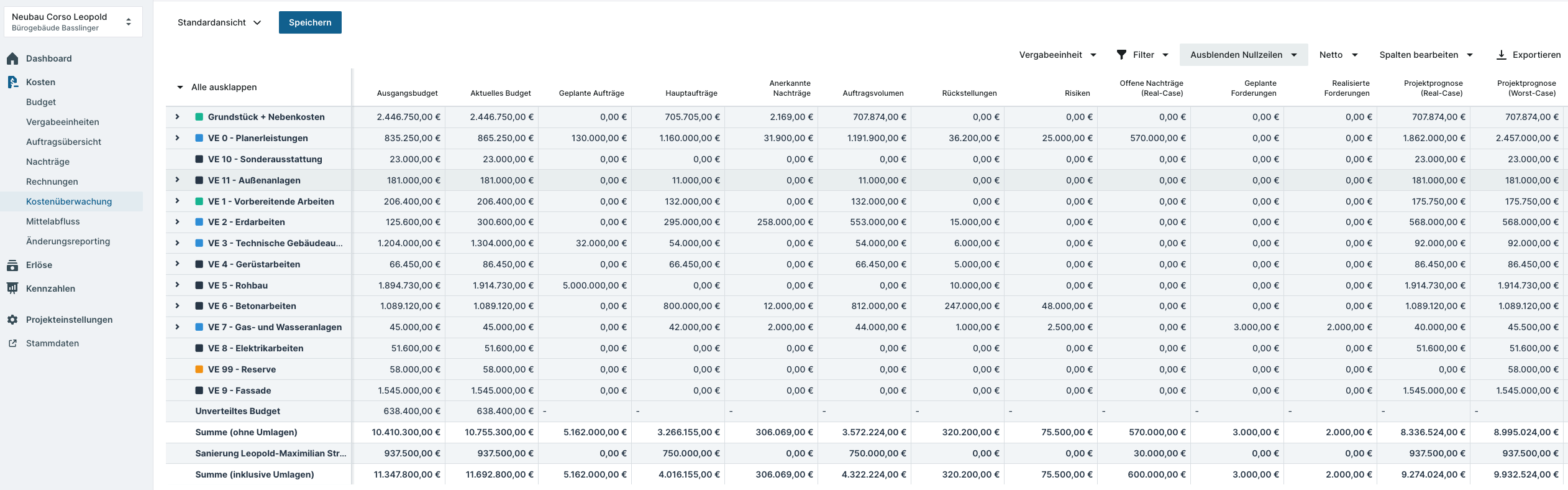Open Auftragsübersicht in the sidebar
Image resolution: width=1568 pixels, height=490 pixels.
click(63, 142)
